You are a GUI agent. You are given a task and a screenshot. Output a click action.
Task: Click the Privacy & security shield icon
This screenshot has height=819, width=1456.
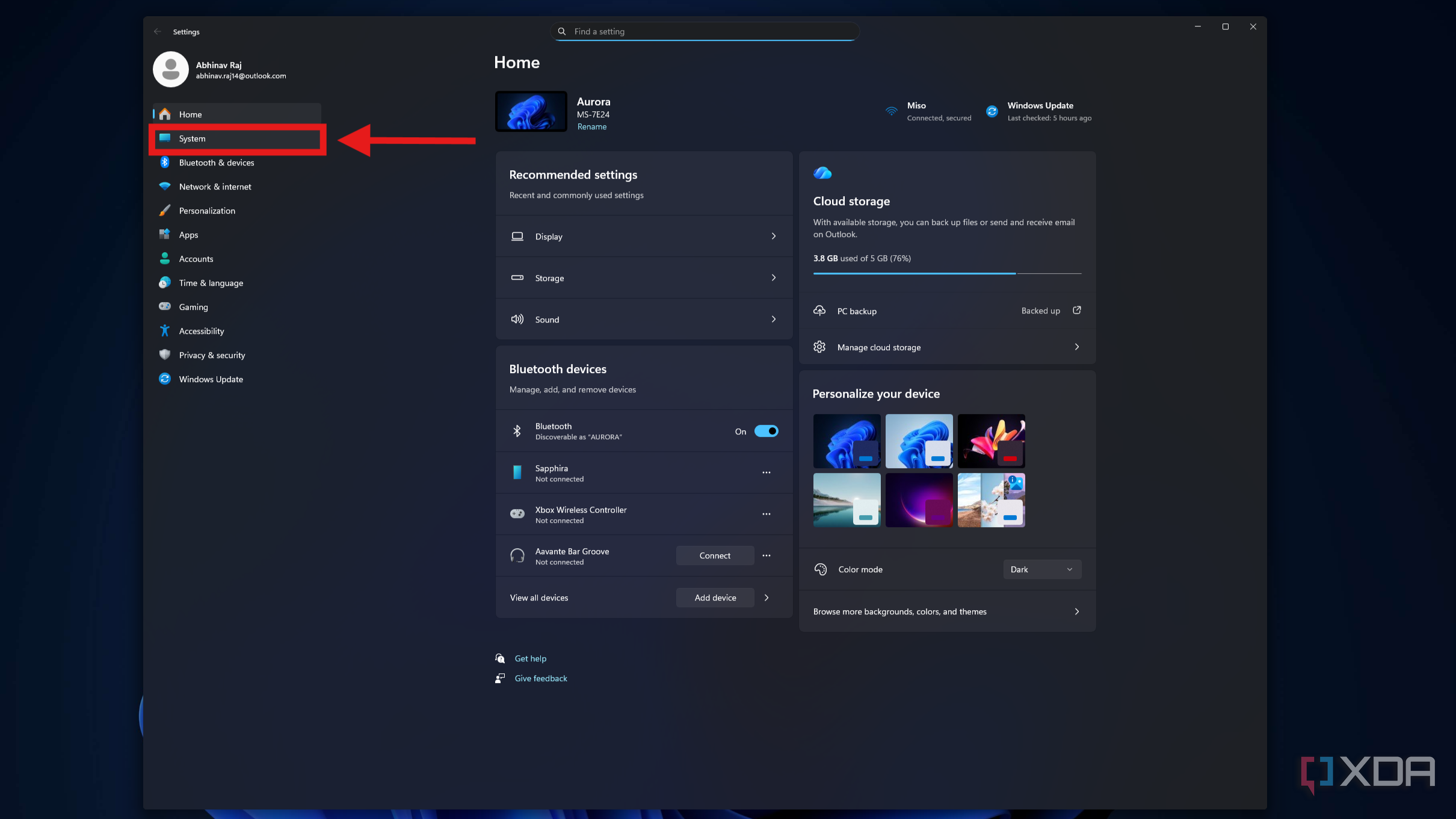point(164,355)
